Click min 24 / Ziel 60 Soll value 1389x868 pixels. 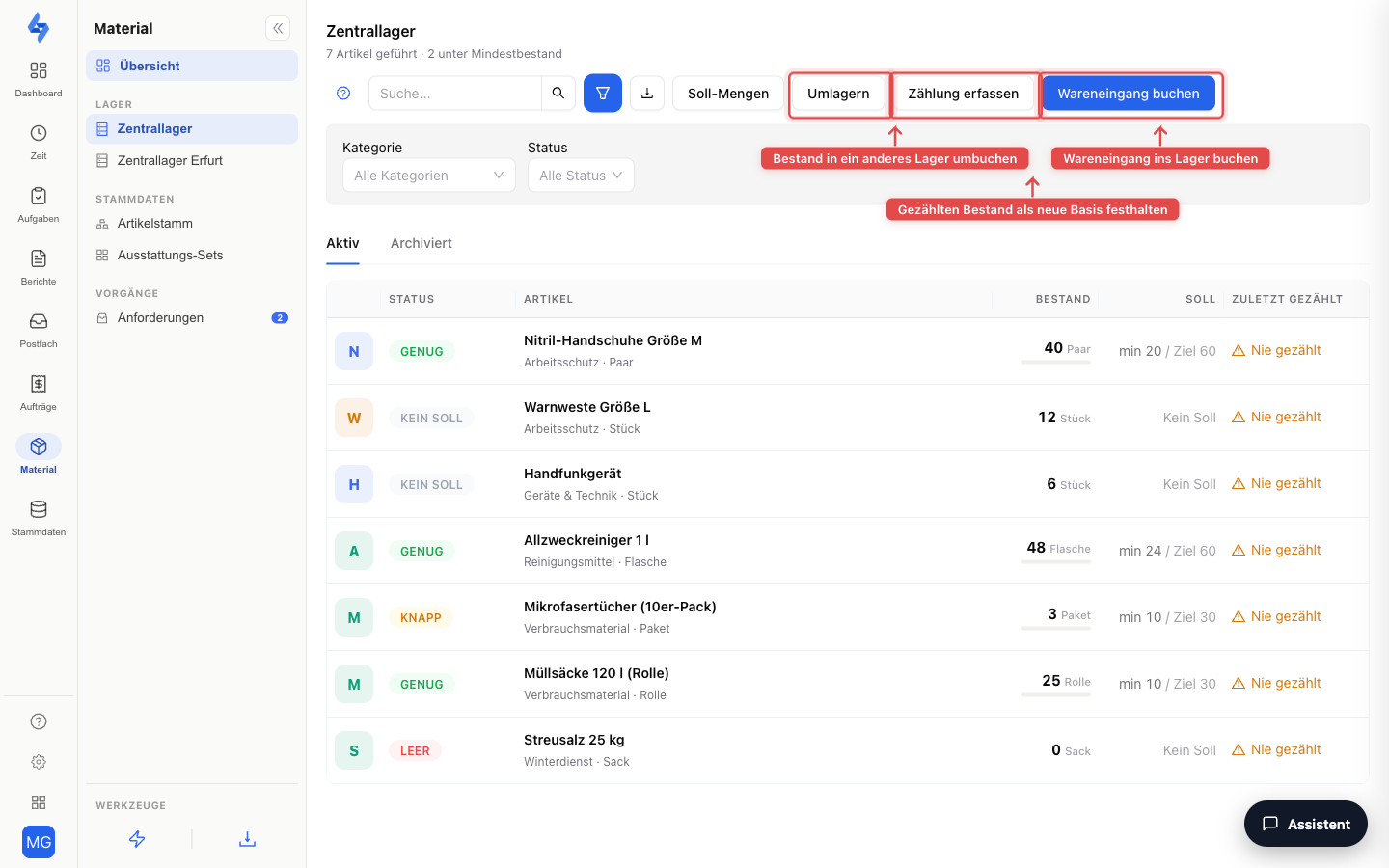pyautogui.click(x=1167, y=551)
